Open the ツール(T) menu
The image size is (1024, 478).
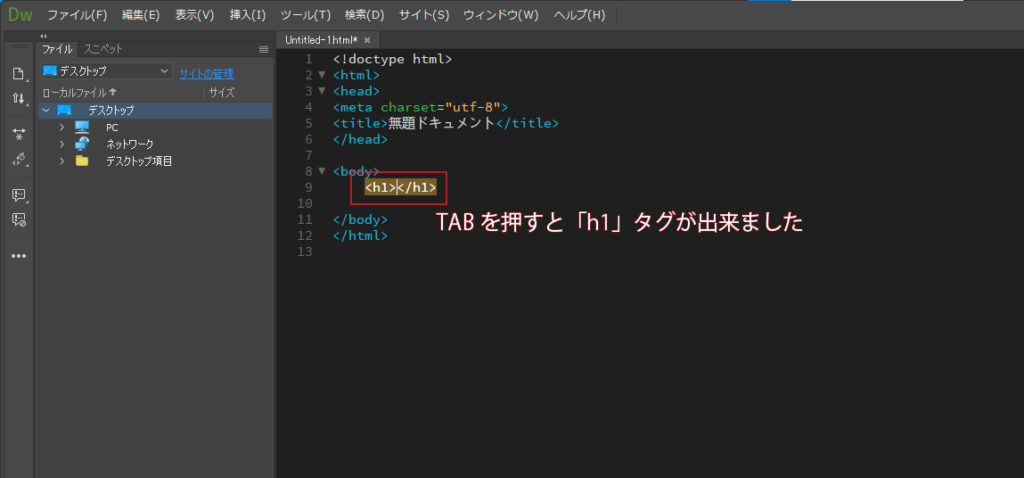[x=306, y=15]
